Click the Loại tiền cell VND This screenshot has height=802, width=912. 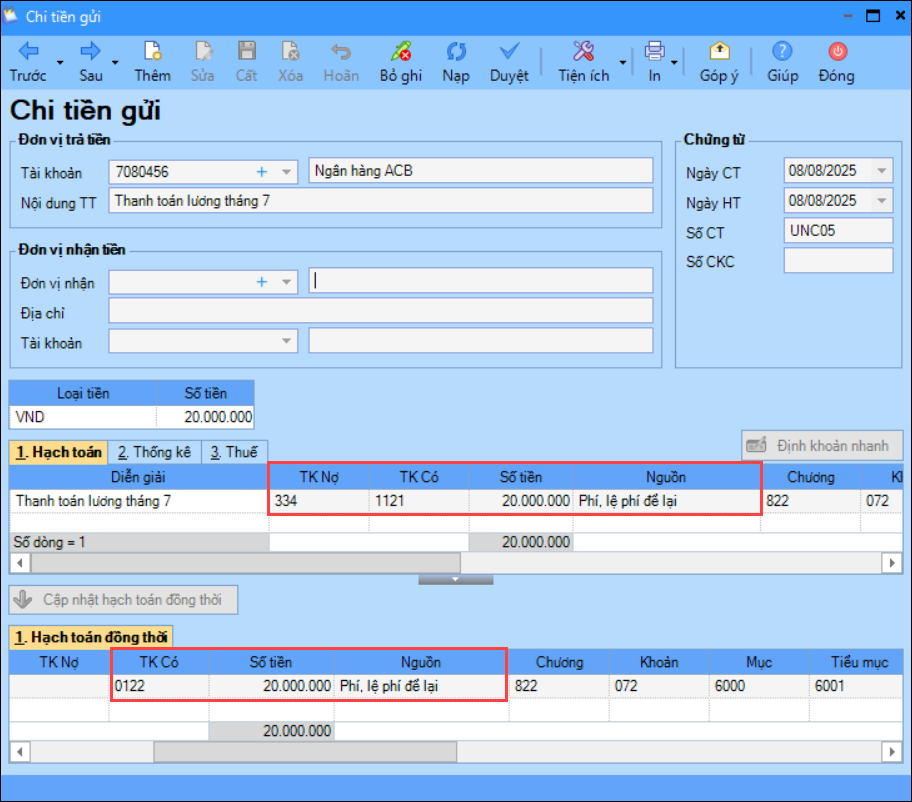pyautogui.click(x=83, y=417)
